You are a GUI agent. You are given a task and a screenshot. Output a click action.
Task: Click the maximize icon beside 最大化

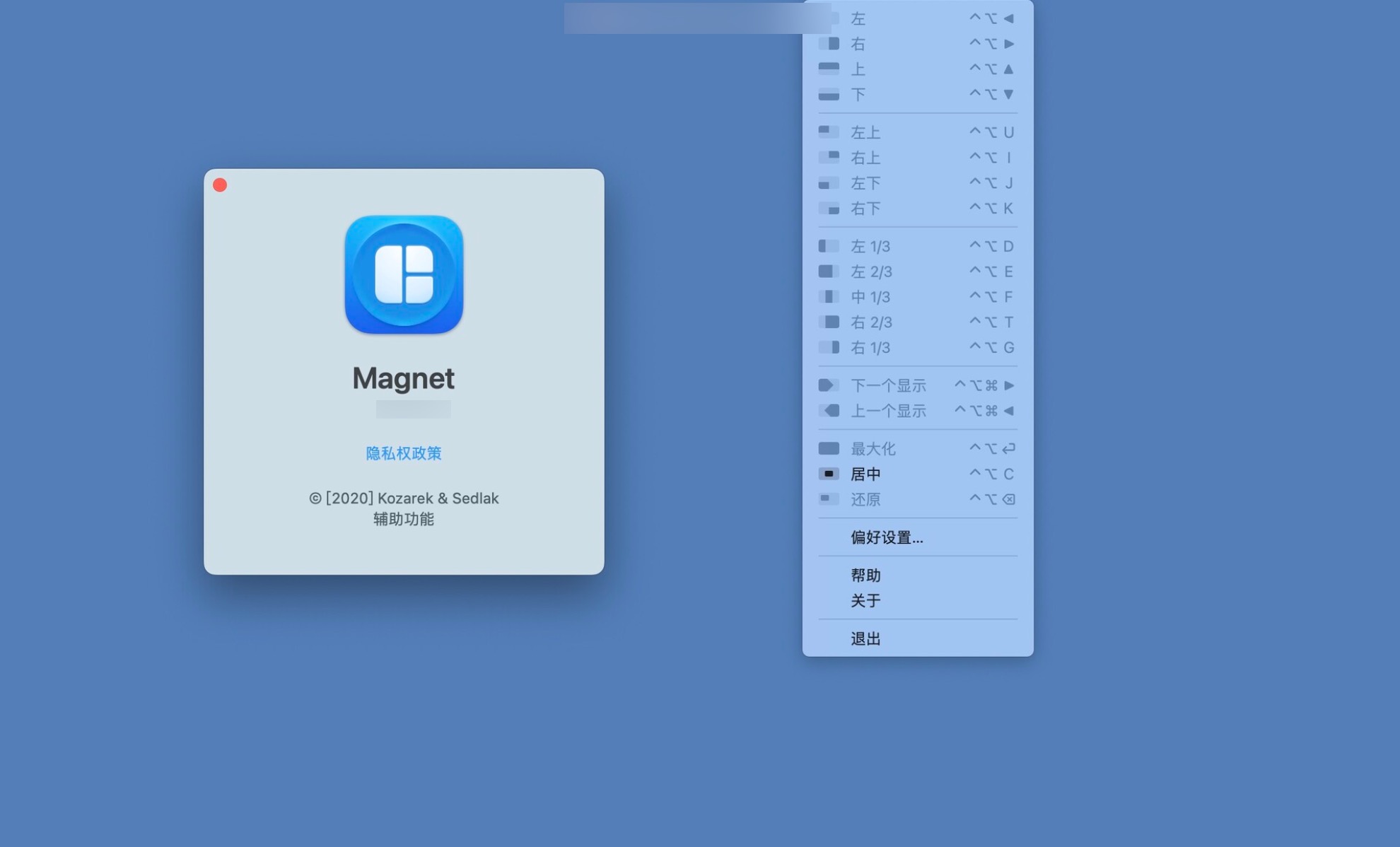point(829,448)
